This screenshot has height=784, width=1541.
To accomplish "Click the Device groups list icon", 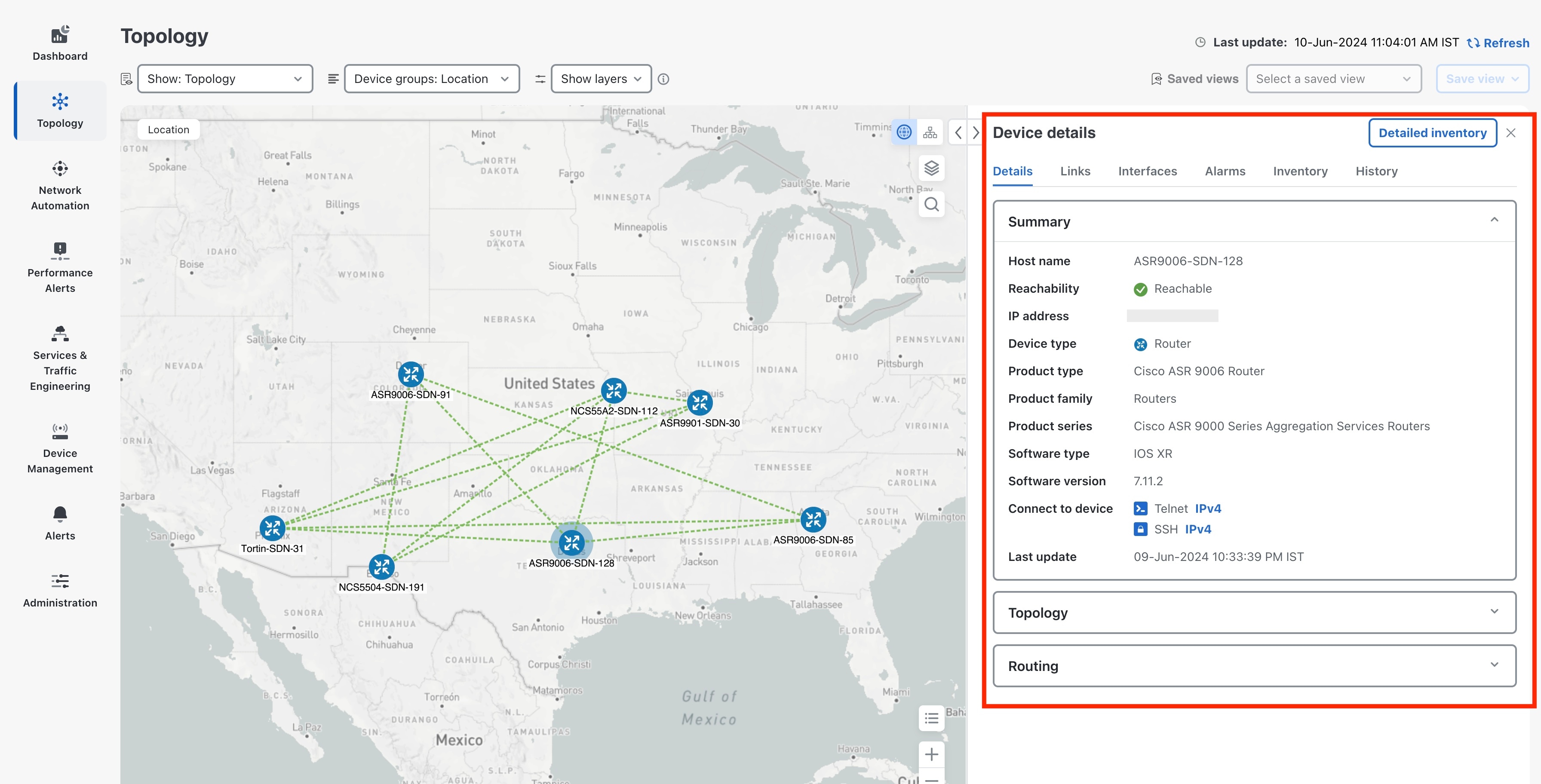I will (x=333, y=79).
